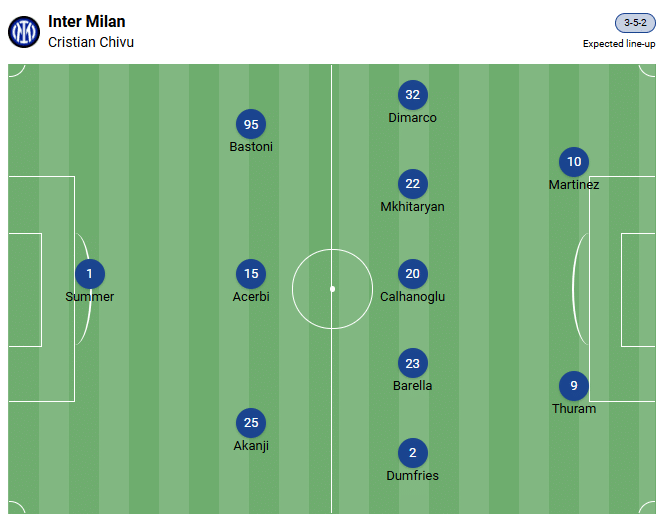The height and width of the screenshot is (522, 662).
Task: Select Calhanoglu's number 20 player marker
Action: coord(412,274)
